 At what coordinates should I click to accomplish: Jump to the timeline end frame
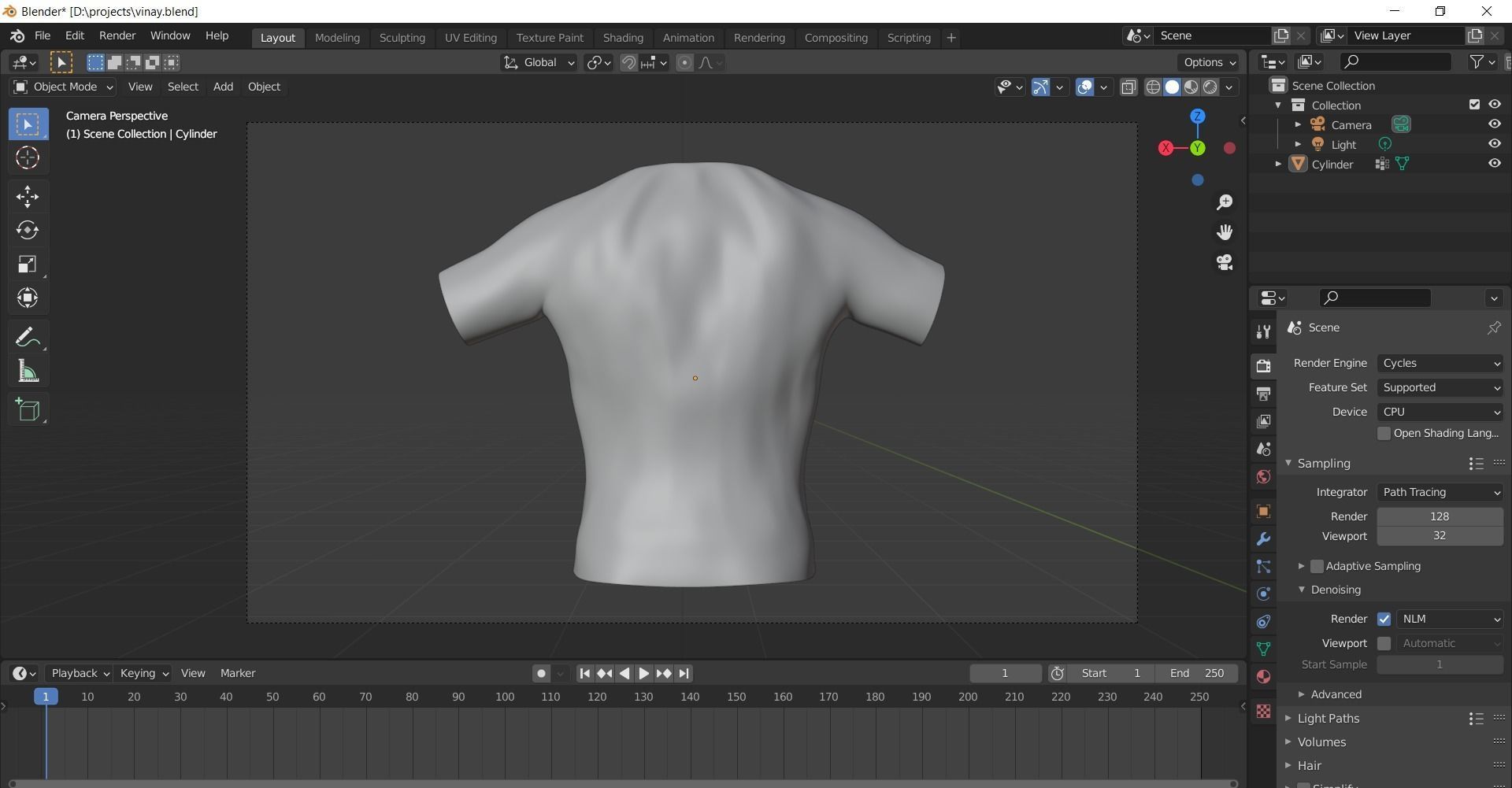pyautogui.click(x=684, y=674)
